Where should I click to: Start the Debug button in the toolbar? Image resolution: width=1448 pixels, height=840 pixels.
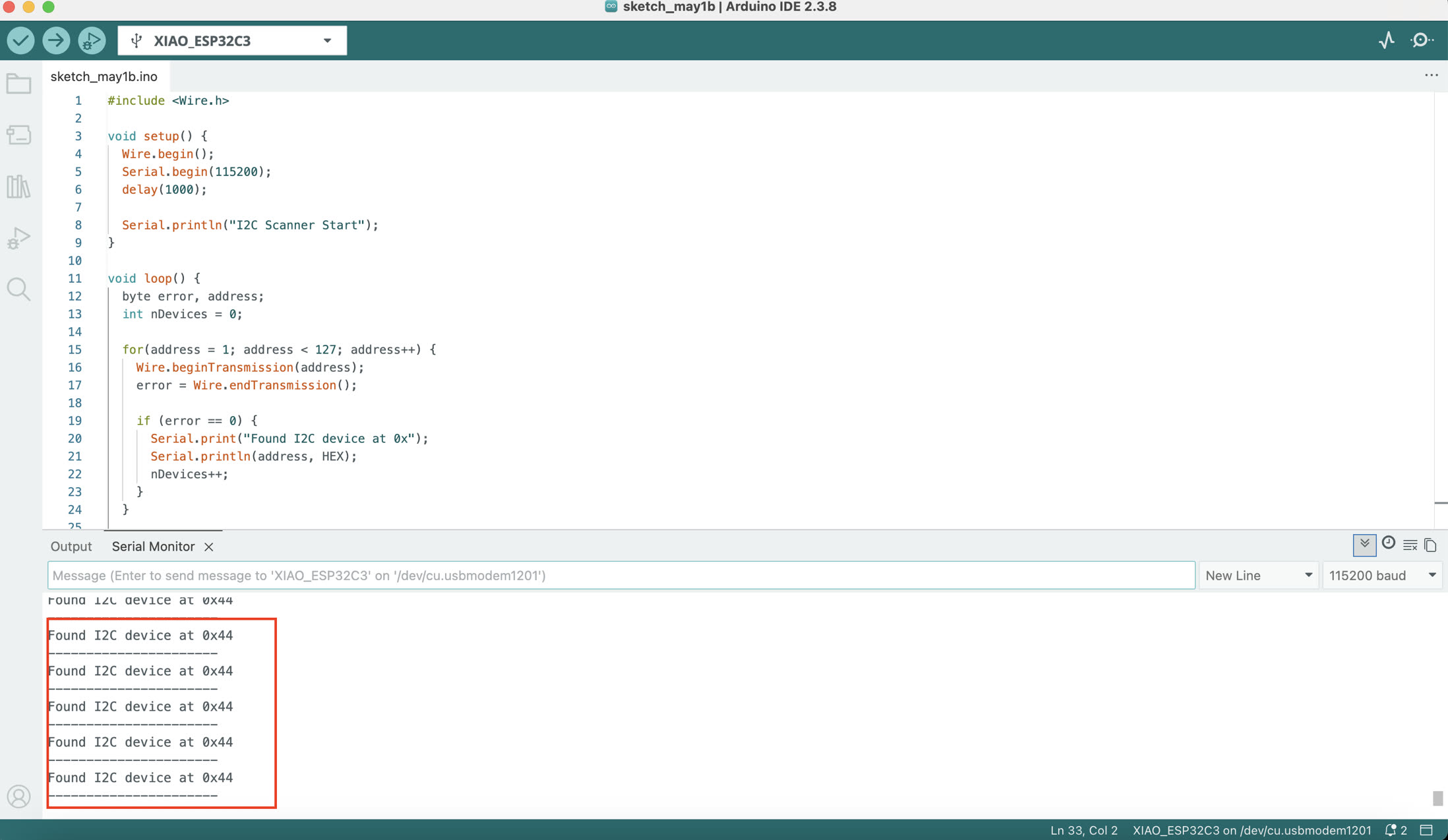pyautogui.click(x=92, y=41)
